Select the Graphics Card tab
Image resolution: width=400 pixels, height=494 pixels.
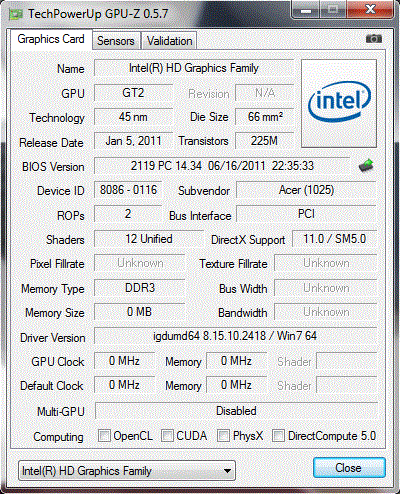tap(51, 39)
